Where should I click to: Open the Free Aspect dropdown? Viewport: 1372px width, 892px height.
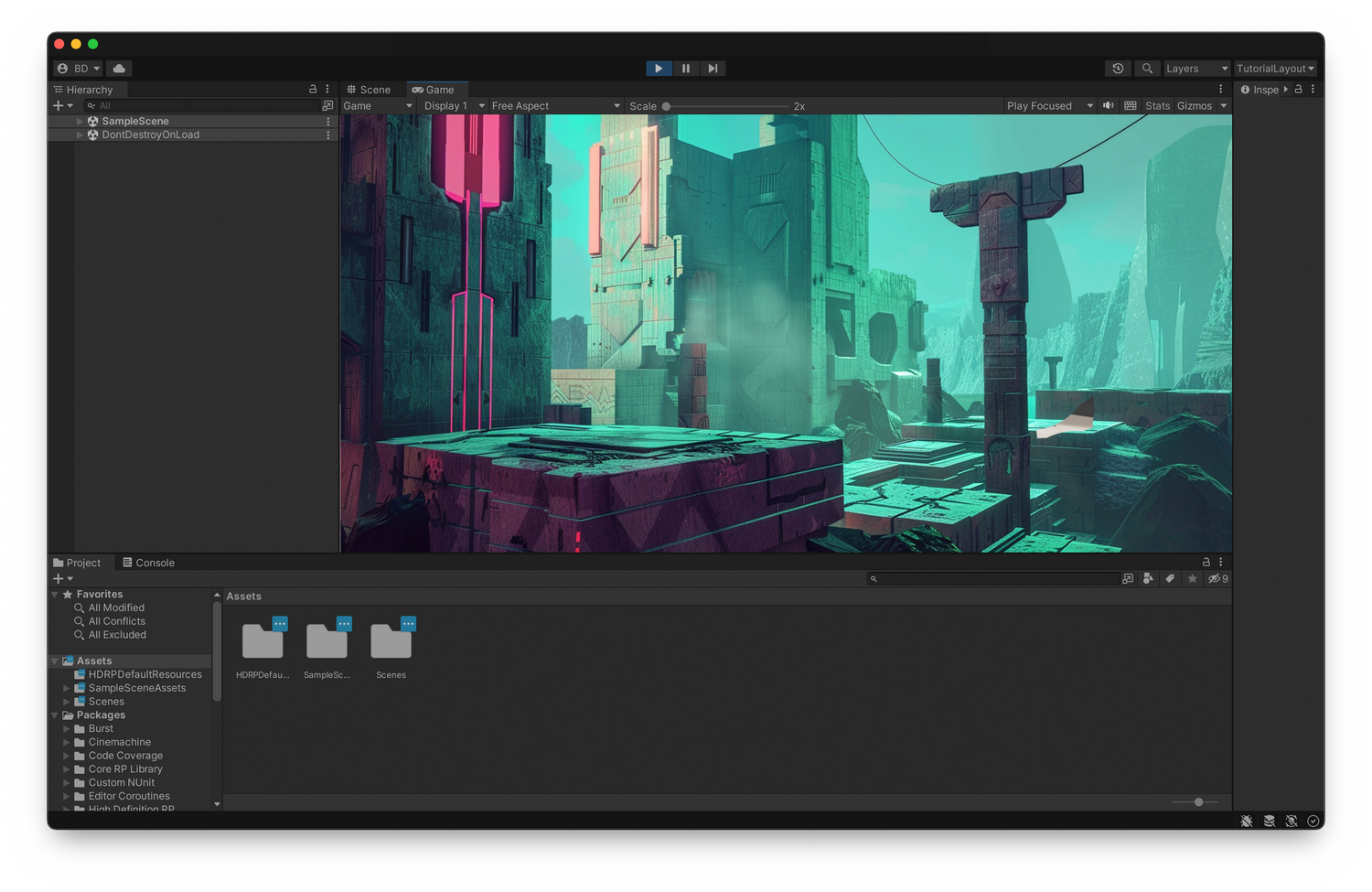(x=555, y=105)
